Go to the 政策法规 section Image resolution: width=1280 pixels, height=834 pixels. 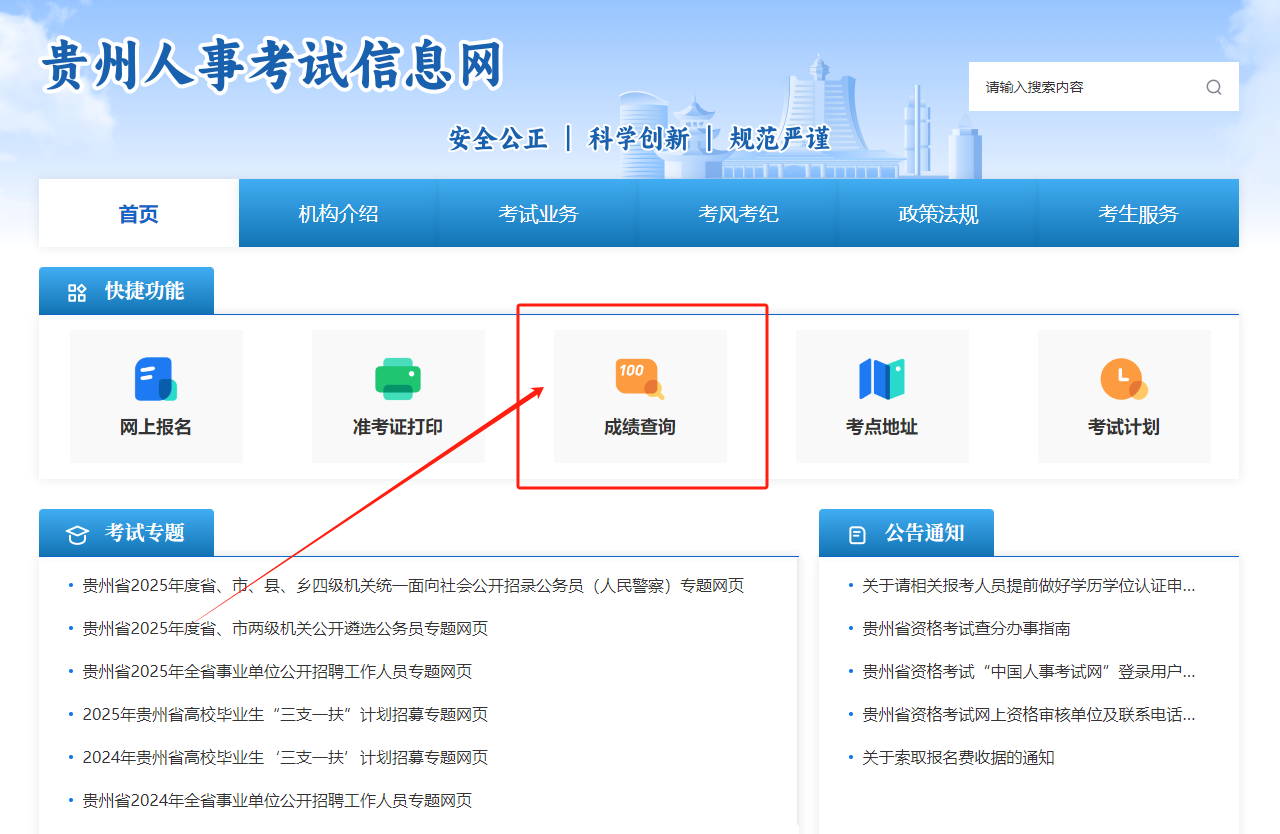point(938,214)
